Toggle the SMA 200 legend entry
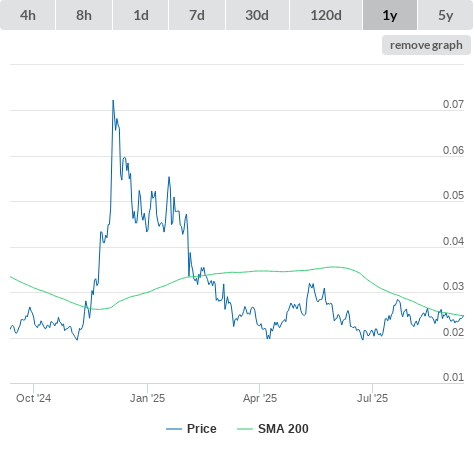Screen dimensions: 474x455 point(283,429)
